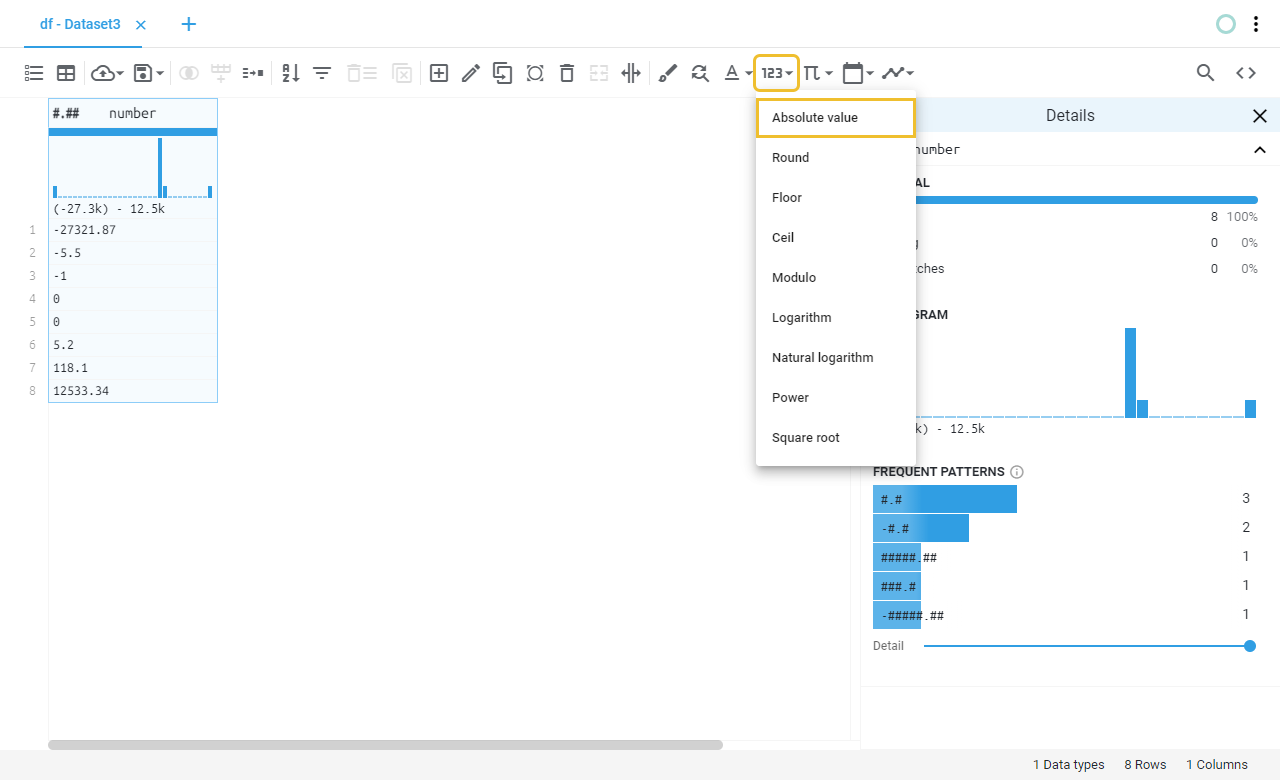
Task: Click the horizontal scrollbar under the table
Action: pos(385,745)
